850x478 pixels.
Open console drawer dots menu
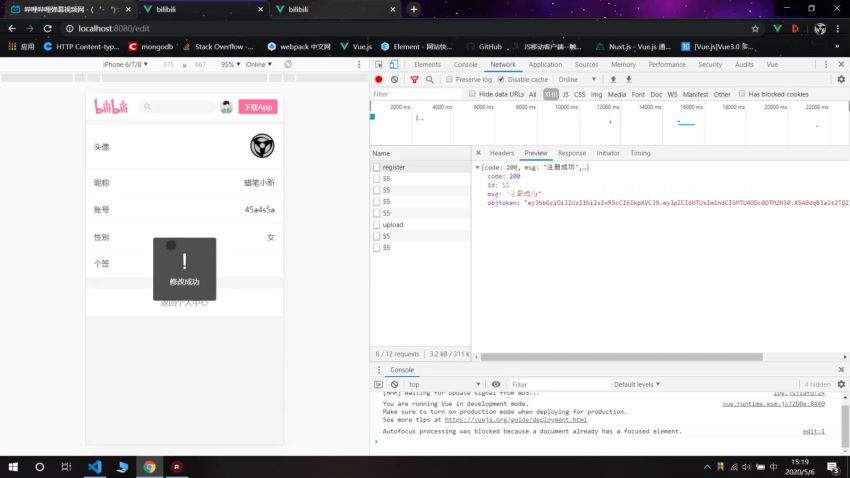pos(378,370)
